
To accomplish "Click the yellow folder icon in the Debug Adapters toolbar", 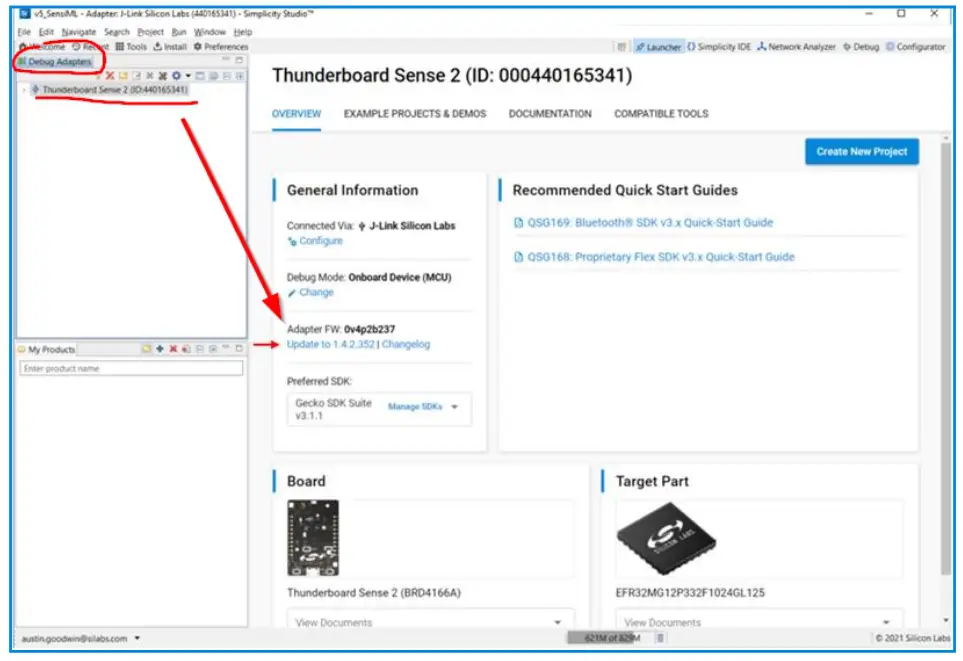I will (123, 76).
